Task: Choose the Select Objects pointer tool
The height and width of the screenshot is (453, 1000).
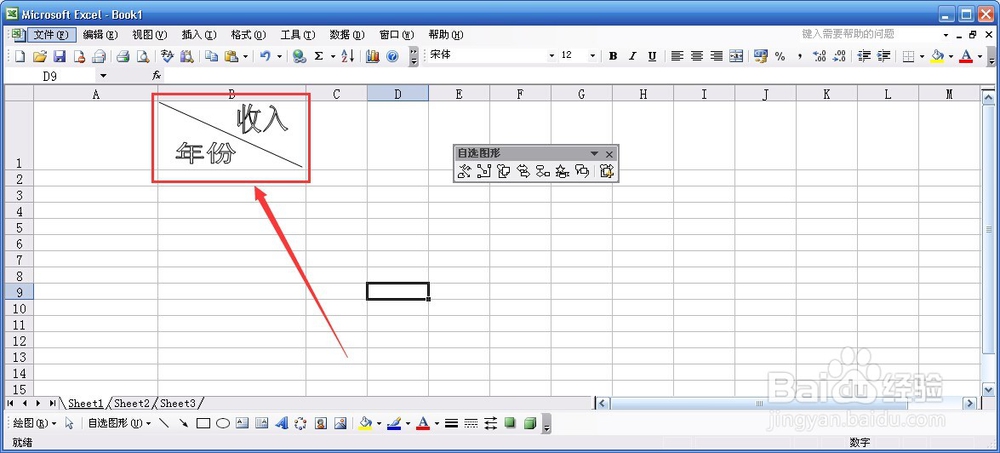Action: tap(70, 423)
